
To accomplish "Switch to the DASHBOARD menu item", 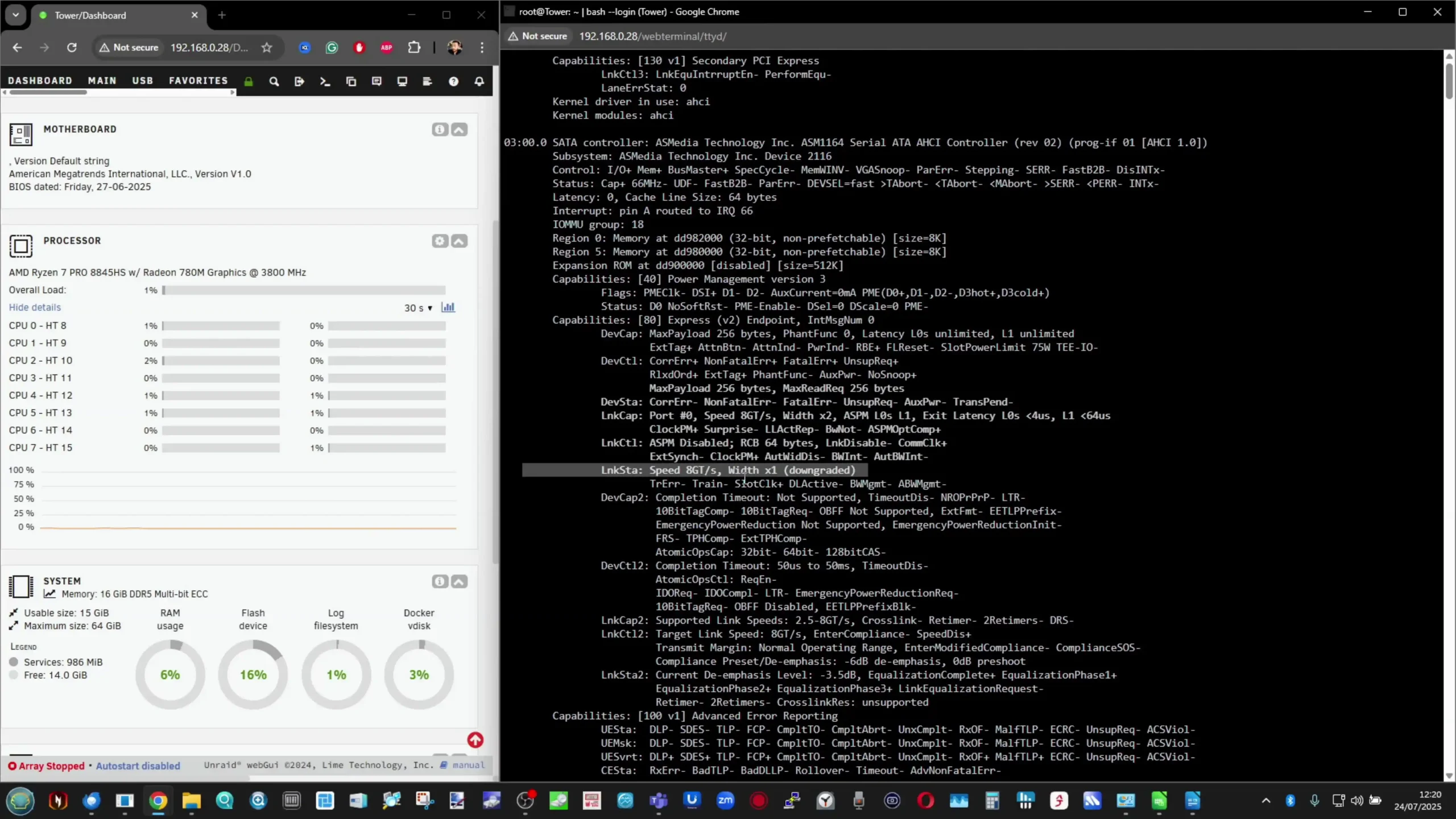I will click(x=40, y=81).
